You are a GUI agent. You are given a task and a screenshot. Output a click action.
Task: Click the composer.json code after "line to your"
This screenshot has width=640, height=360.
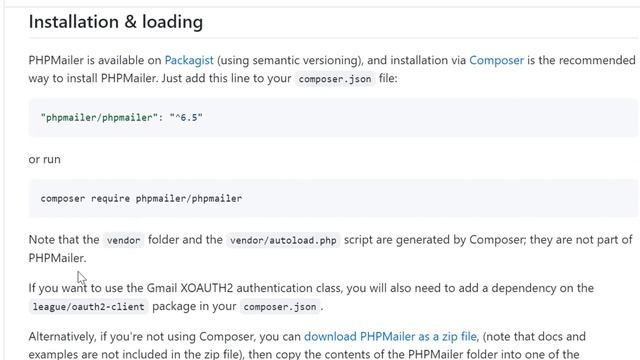[335, 79]
